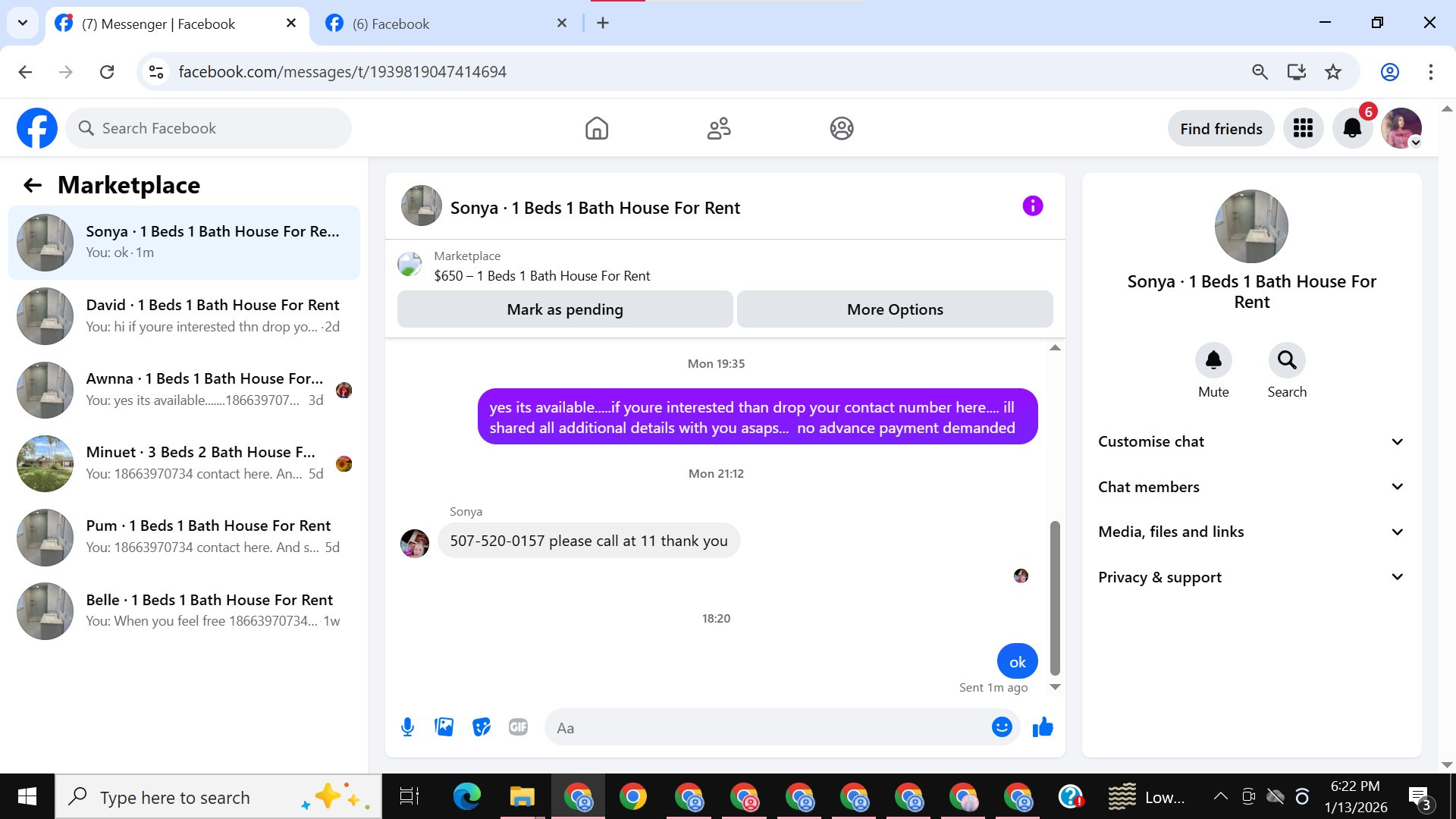Viewport: 1456px width, 819px height.
Task: Expand Media, files and links section
Action: pyautogui.click(x=1250, y=532)
